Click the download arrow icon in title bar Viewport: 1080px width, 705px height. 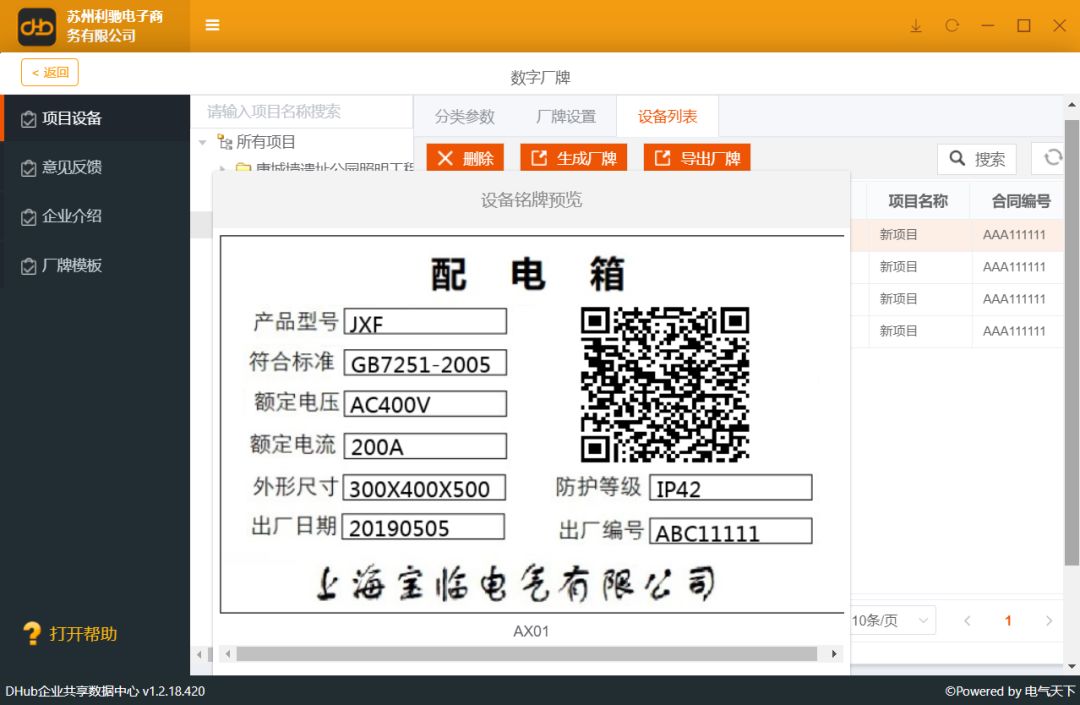[x=916, y=26]
